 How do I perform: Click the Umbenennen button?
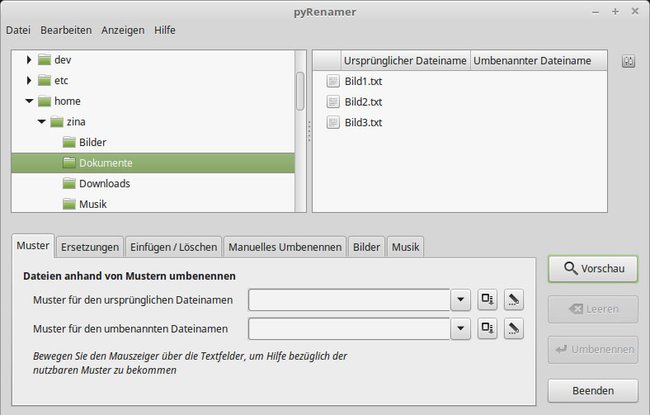click(593, 349)
